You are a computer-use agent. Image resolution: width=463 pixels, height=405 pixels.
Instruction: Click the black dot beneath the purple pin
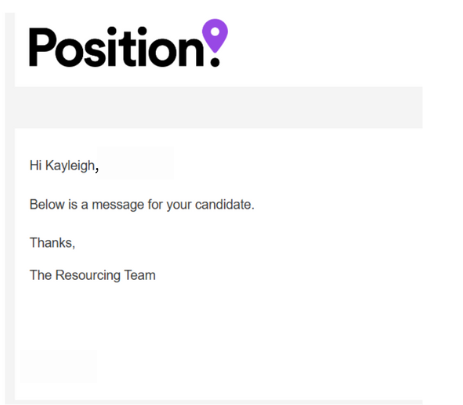216,62
